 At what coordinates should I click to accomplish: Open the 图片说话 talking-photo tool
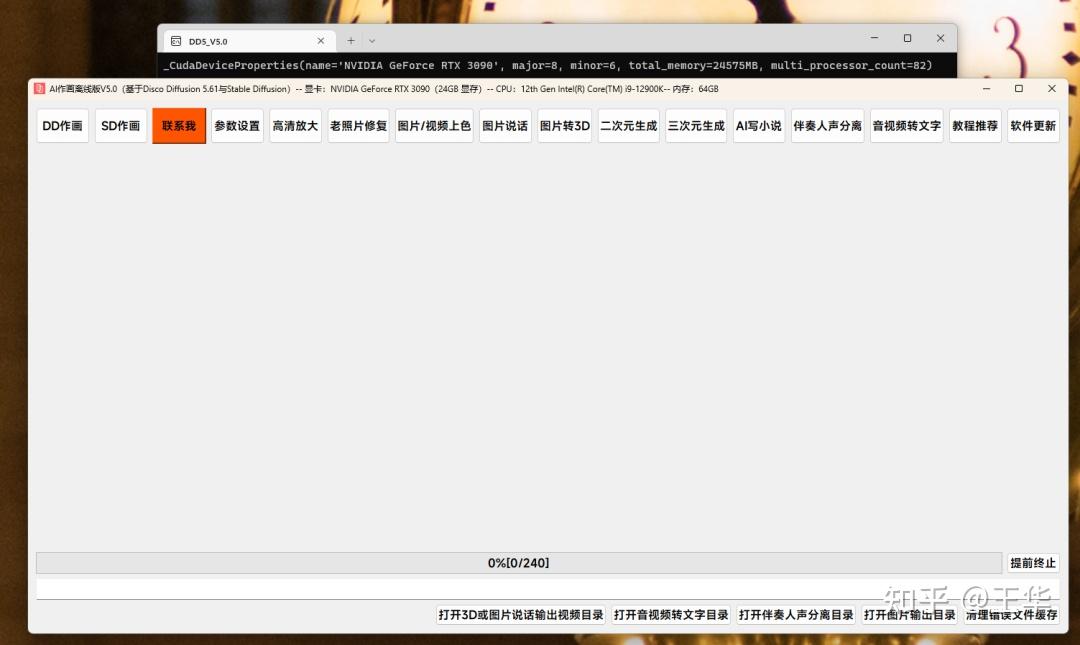(x=505, y=125)
